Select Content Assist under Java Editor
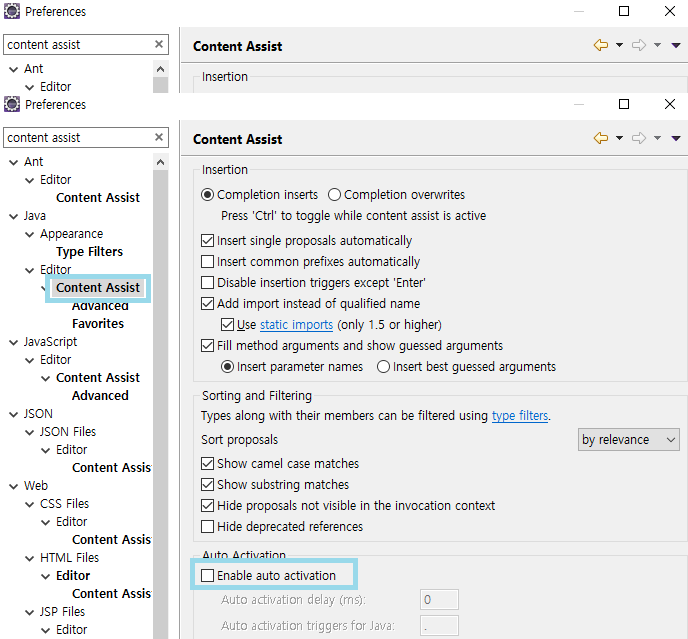The image size is (688, 639). [x=98, y=287]
